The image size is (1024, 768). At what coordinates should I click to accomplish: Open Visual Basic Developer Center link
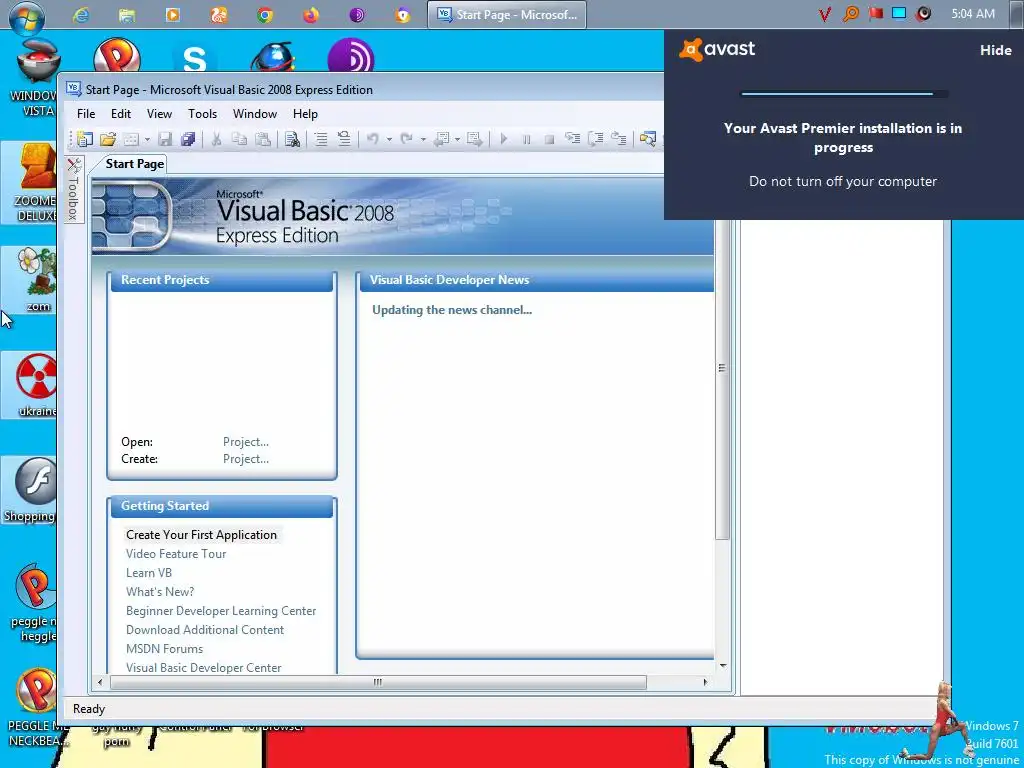point(204,667)
